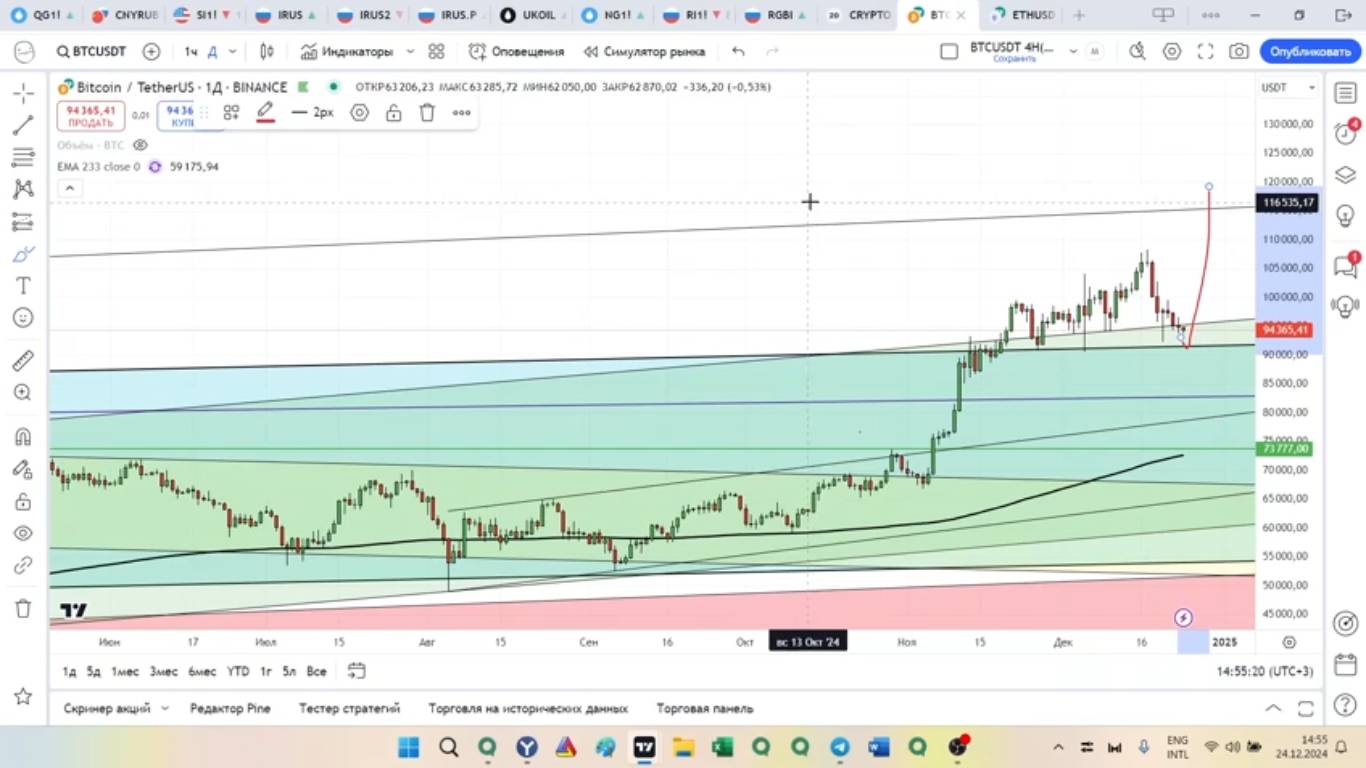1366x768 pixels.
Task: Select the Все date range
Action: click(316, 671)
